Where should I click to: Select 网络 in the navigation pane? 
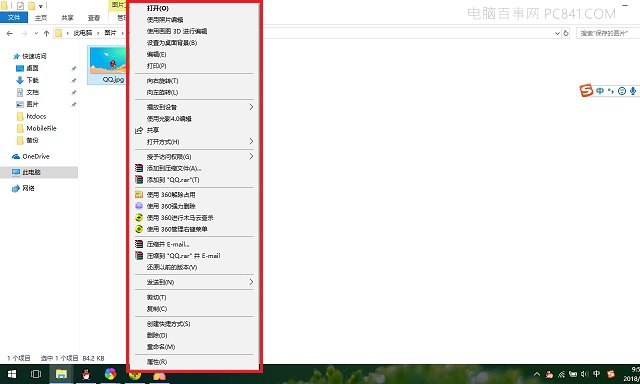(28, 188)
